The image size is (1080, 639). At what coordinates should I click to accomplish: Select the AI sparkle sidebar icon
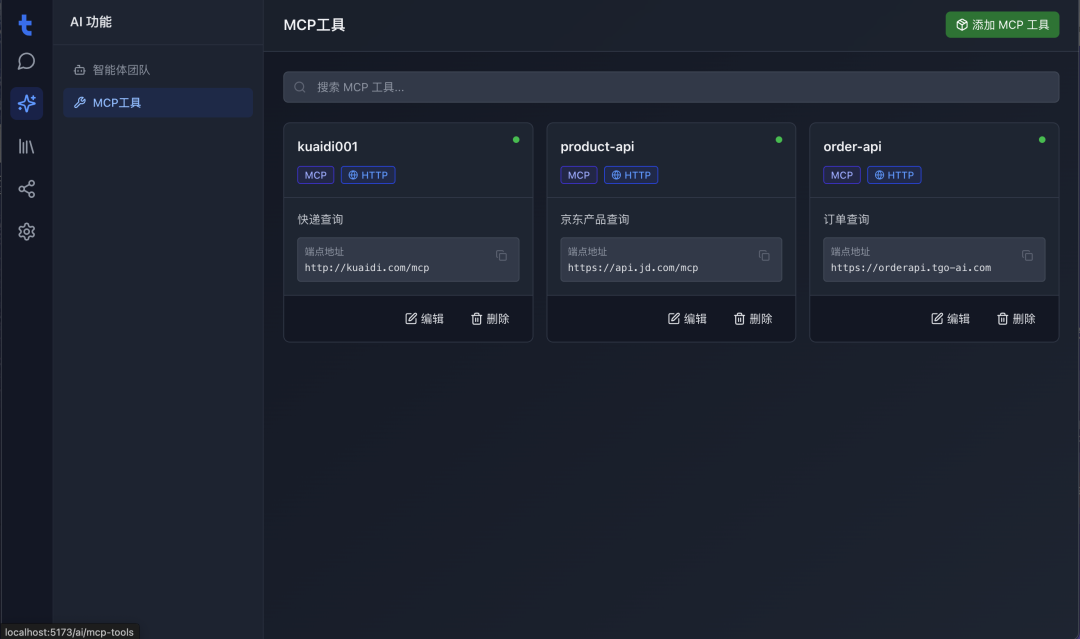pos(27,103)
